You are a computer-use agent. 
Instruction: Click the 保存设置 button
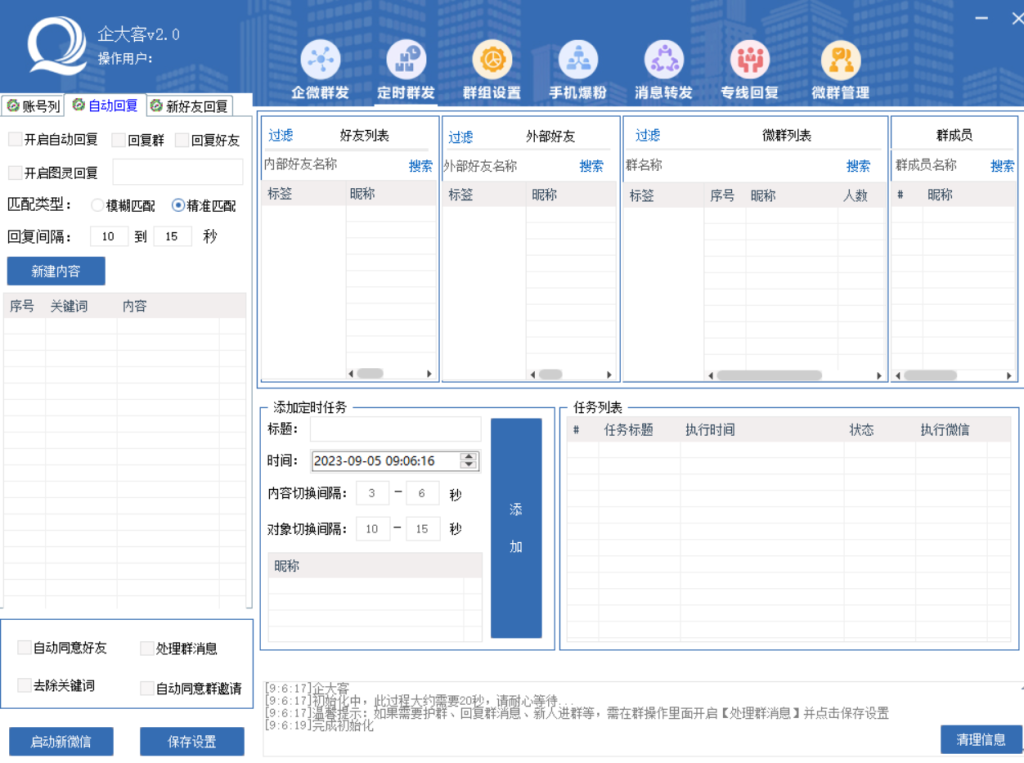point(192,742)
